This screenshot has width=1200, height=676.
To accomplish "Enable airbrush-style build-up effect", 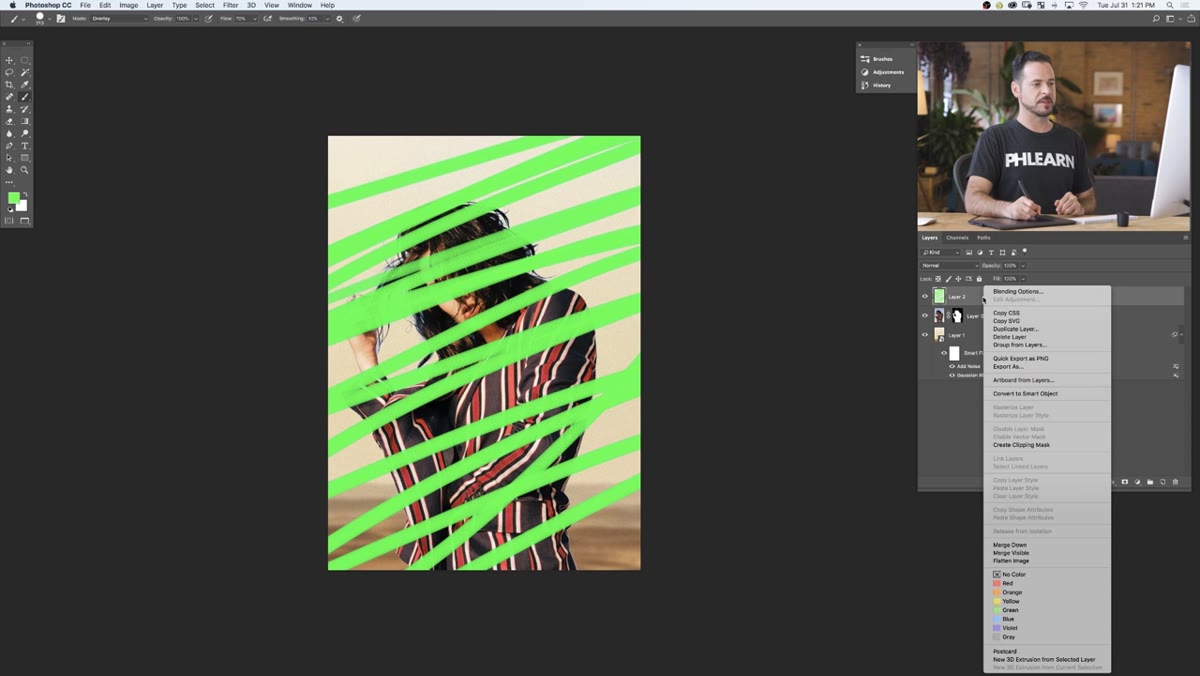I will coord(268,18).
